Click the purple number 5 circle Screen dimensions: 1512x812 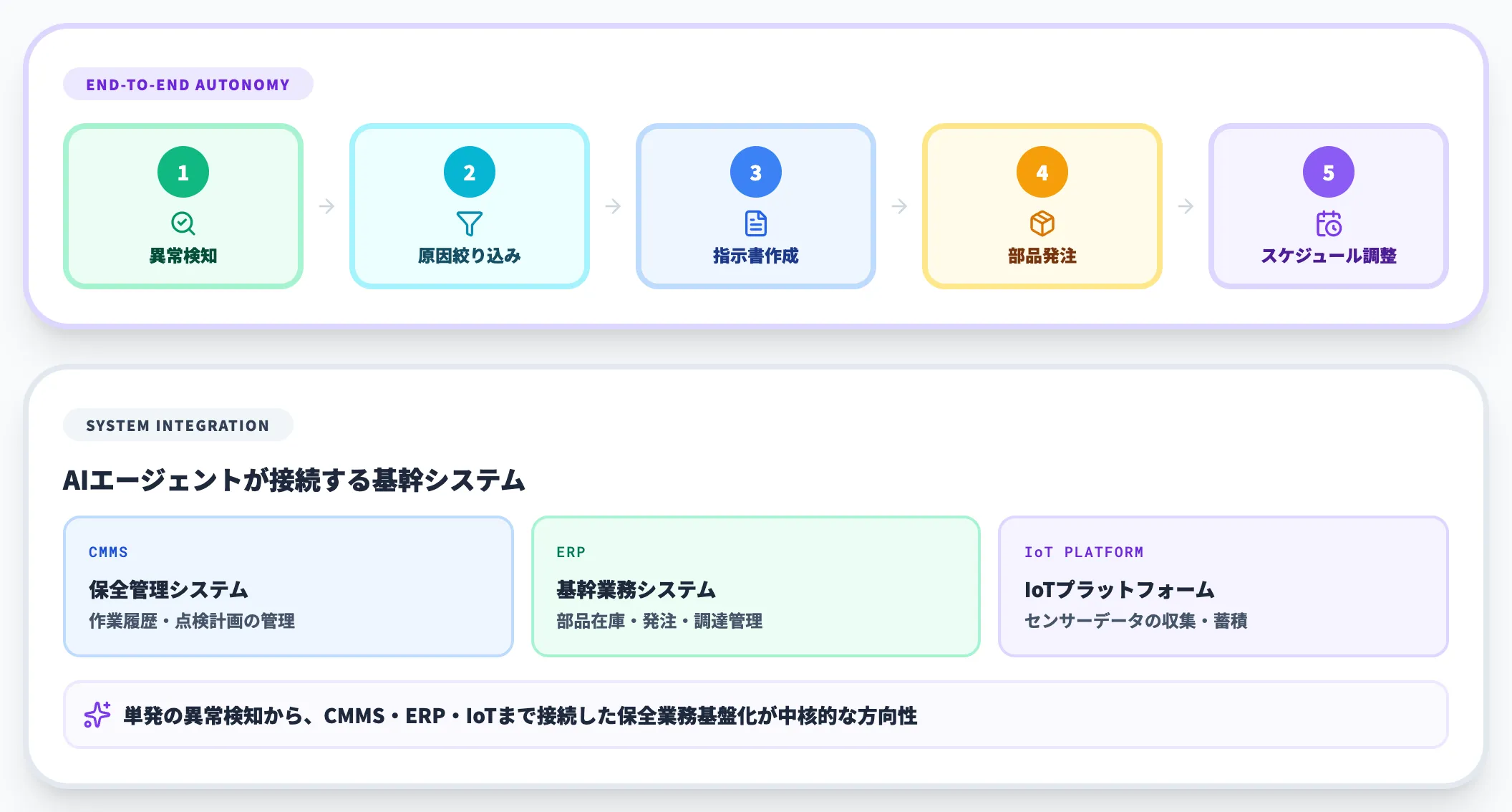(x=1329, y=171)
